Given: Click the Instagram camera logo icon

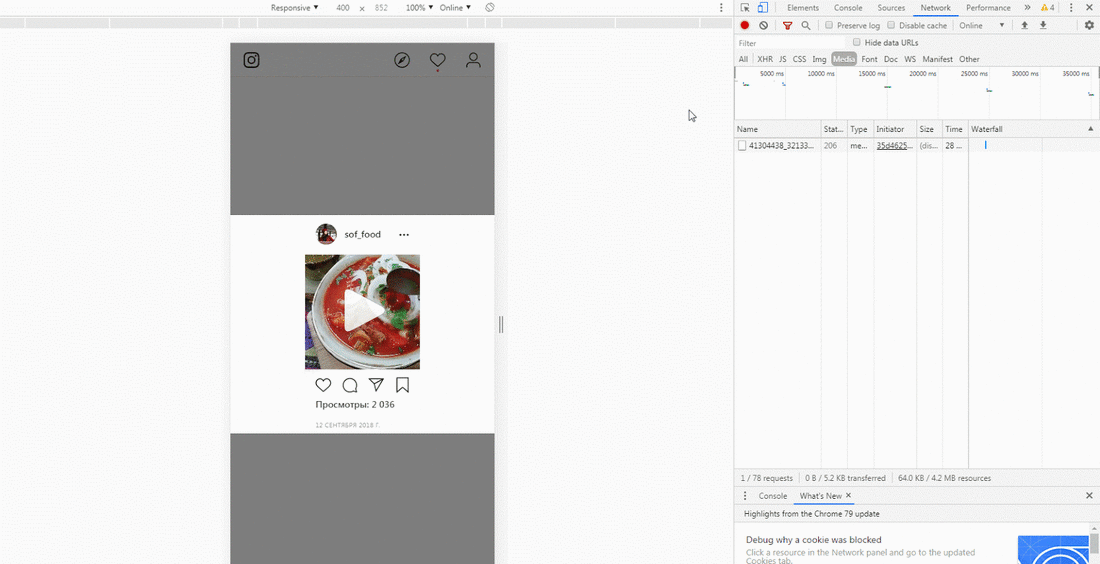Looking at the screenshot, I should 252,60.
